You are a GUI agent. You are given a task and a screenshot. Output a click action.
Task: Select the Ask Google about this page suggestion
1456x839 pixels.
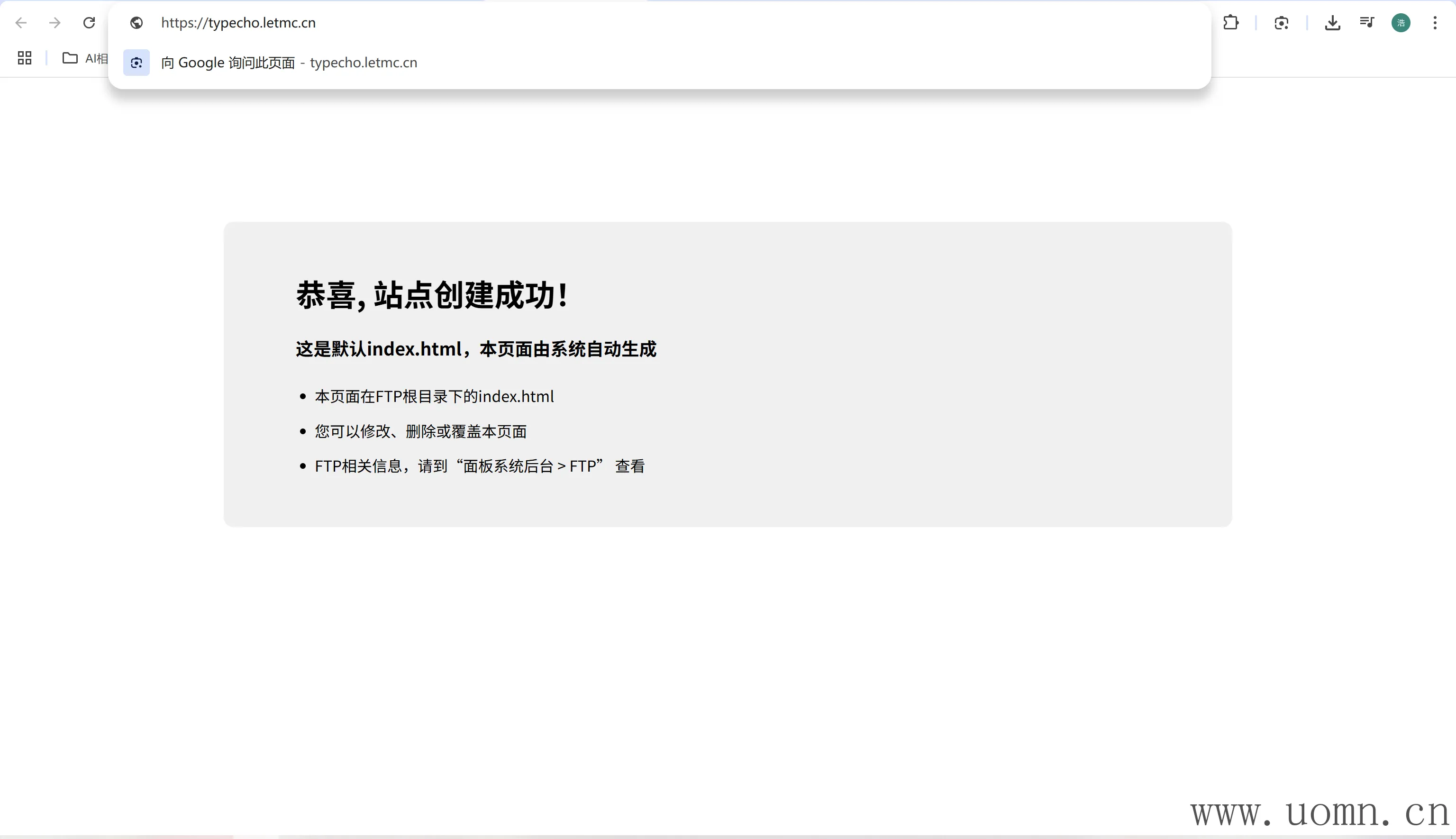point(288,63)
